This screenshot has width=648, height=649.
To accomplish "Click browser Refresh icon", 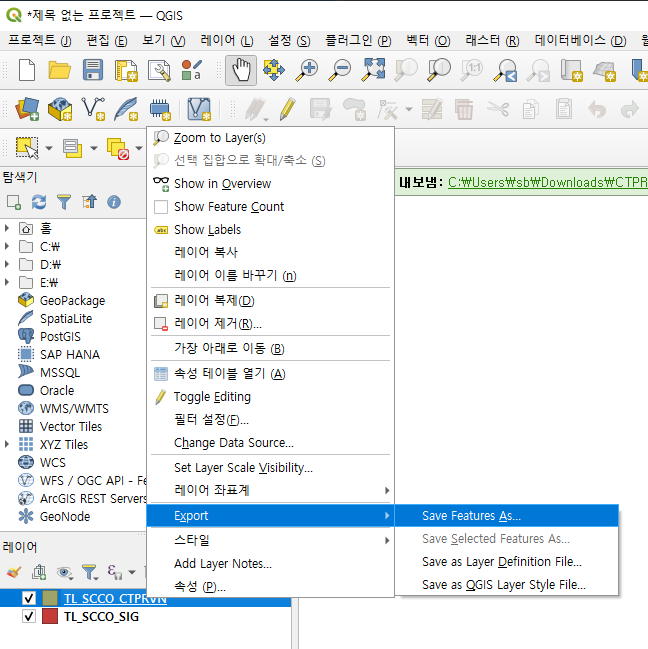I will (x=39, y=202).
